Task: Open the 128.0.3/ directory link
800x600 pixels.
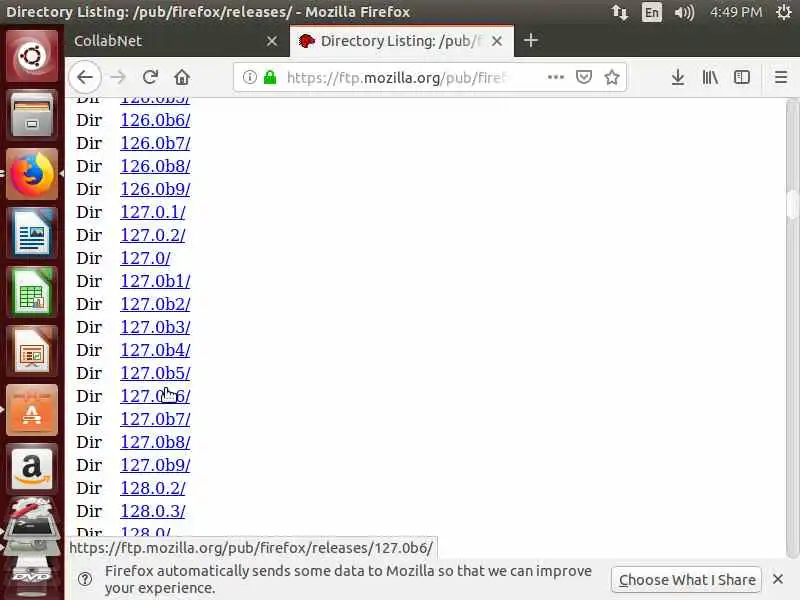Action: click(x=153, y=511)
